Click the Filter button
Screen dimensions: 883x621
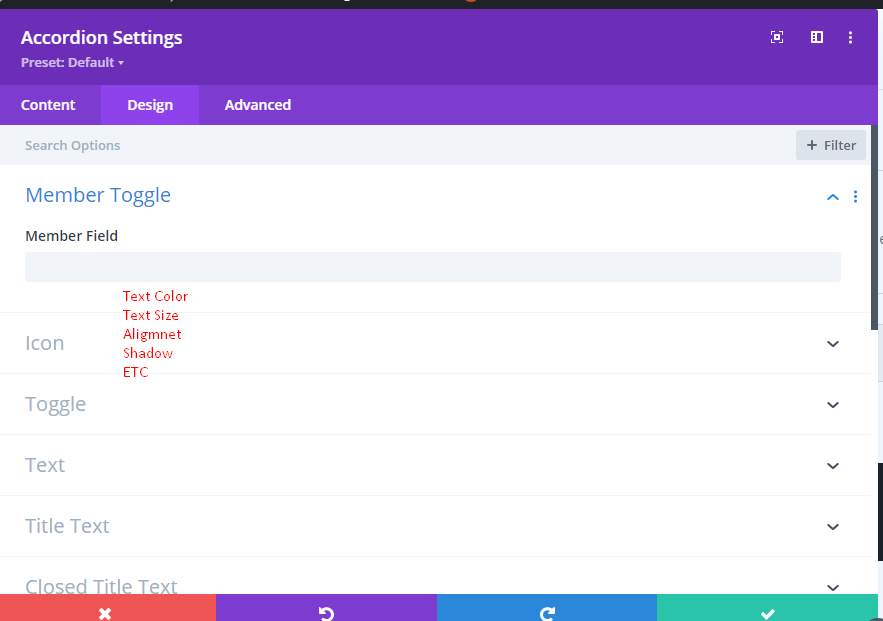tap(830, 145)
